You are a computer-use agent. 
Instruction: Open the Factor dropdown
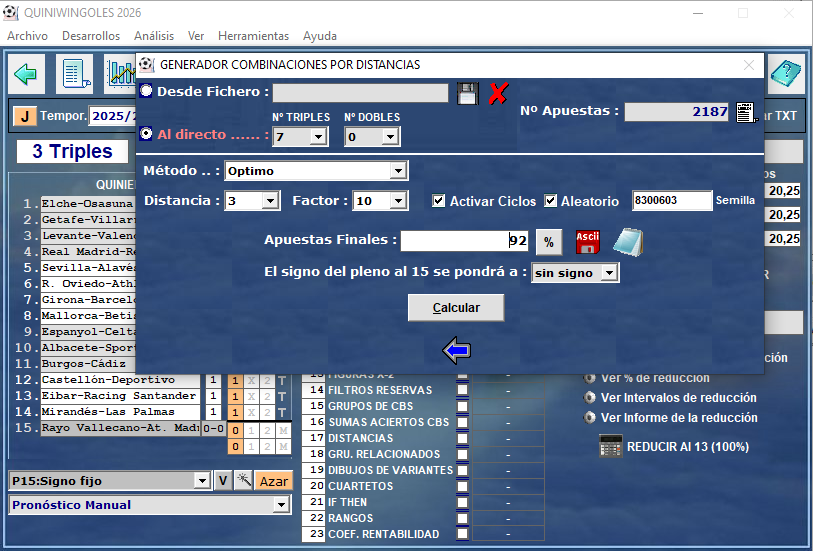398,201
